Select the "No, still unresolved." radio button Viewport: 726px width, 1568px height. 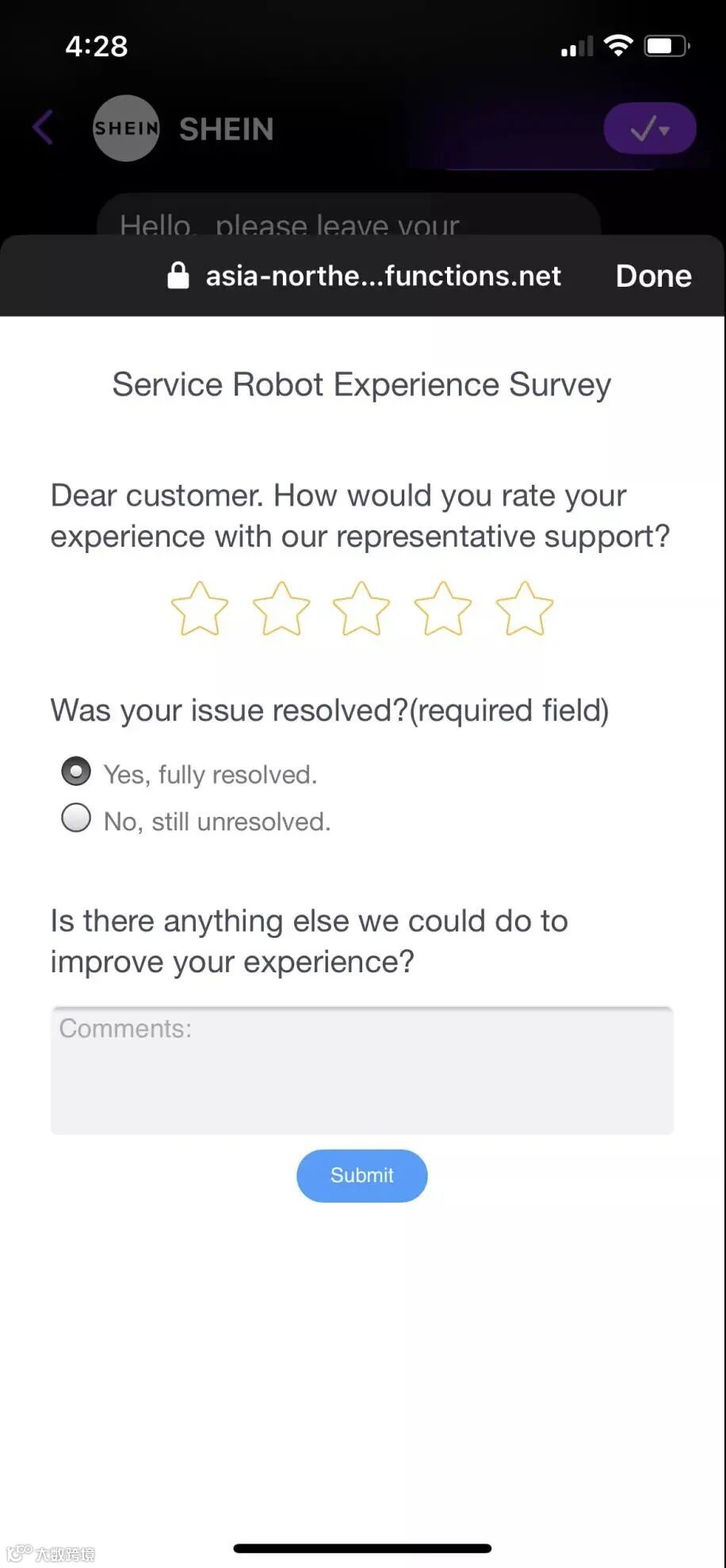click(x=76, y=818)
